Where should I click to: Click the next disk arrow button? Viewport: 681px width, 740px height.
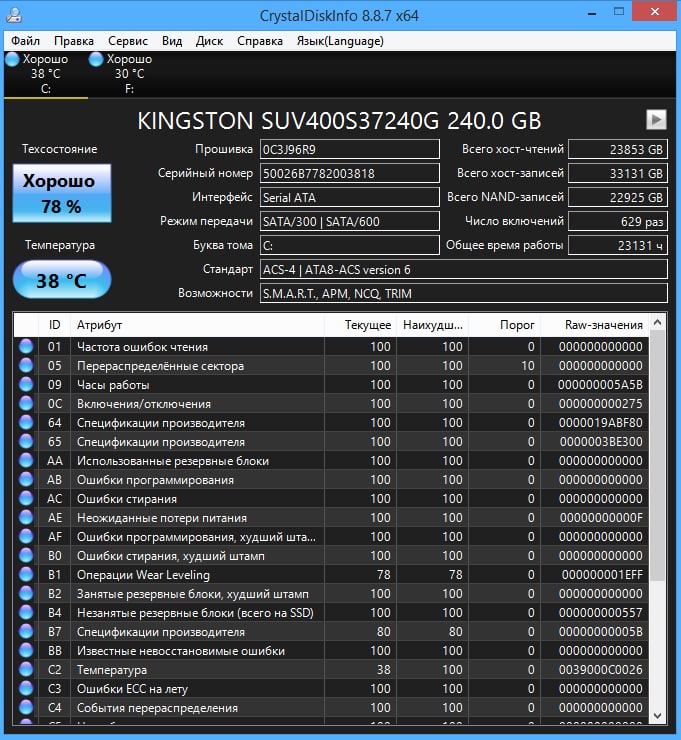(656, 119)
